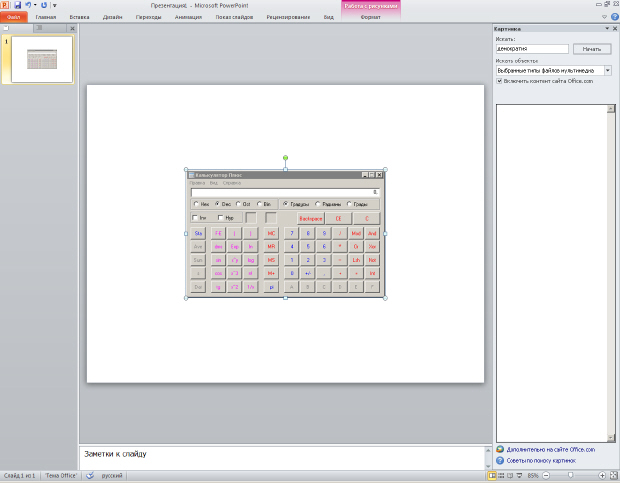Click the zoom slider in status bar
This screenshot has width=620, height=483.
(x=571, y=476)
